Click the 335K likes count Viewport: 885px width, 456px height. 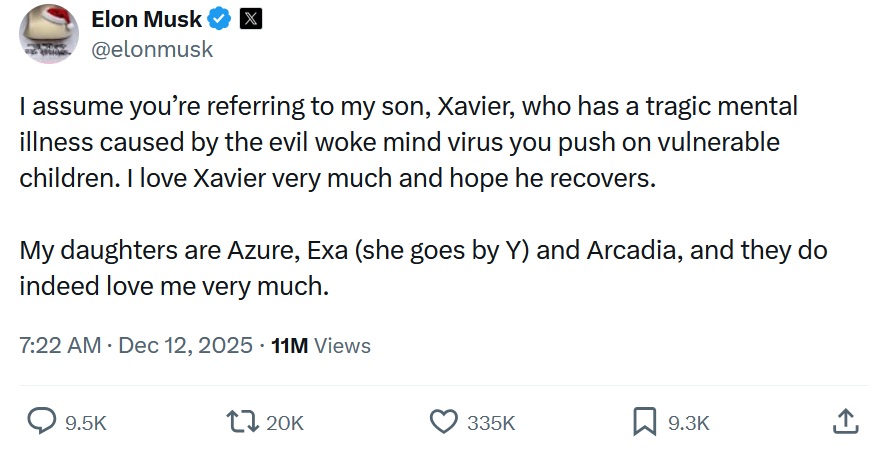[x=491, y=424]
